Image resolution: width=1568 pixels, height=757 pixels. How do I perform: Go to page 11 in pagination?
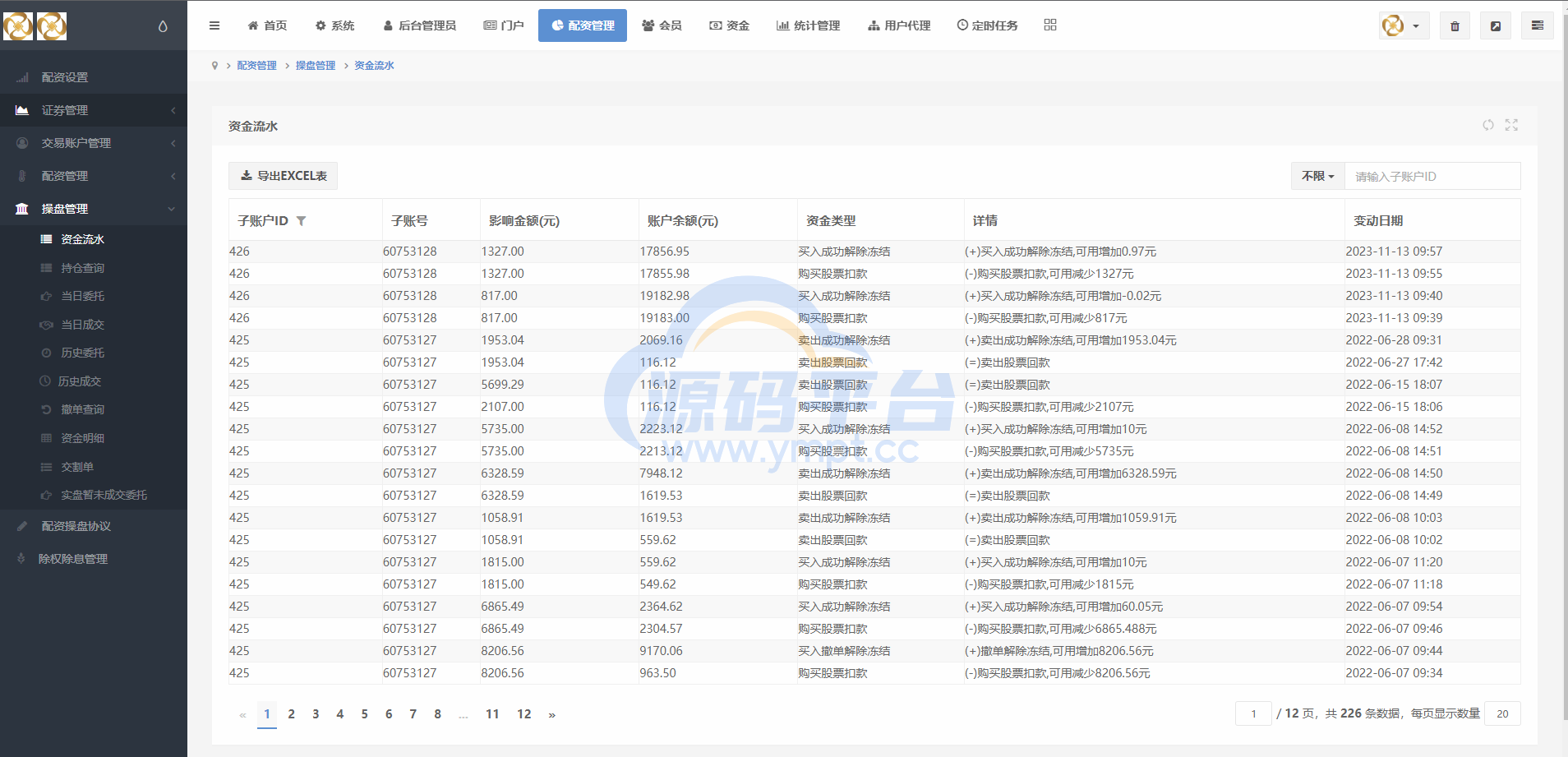coord(492,714)
